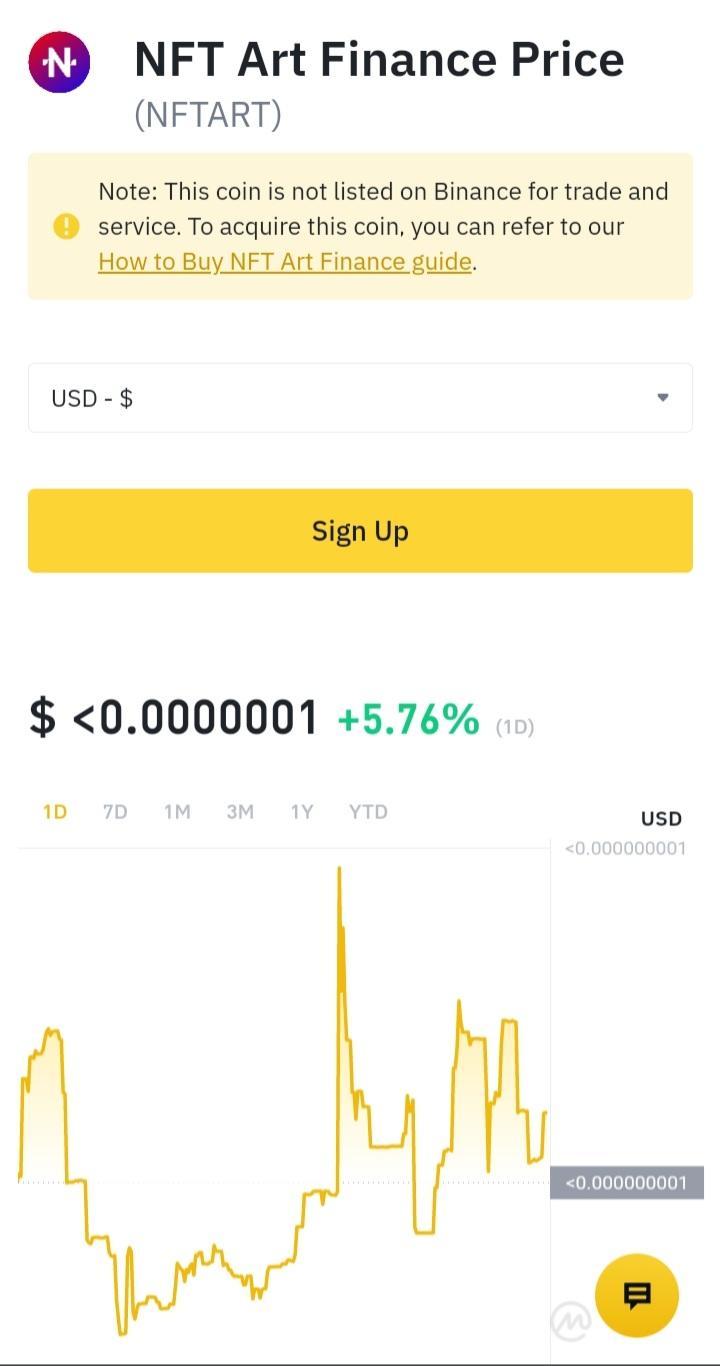720x1366 pixels.
Task: Click the yellow Sign Up button
Action: point(360,531)
